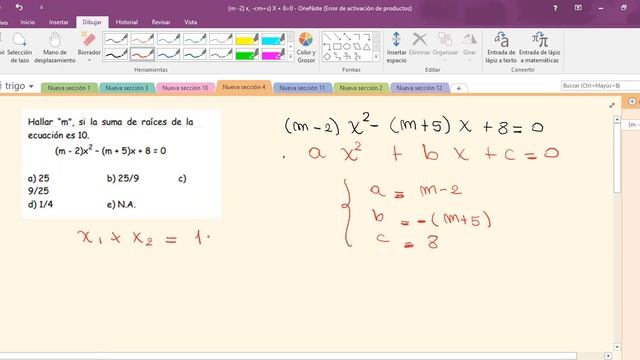Pick the thick blue pen in bottom row
Screen dimensions: 640x360
[x=168, y=54]
